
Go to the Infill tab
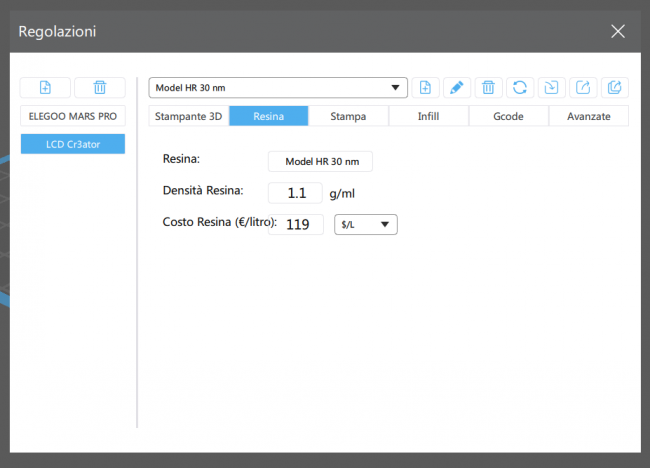click(429, 116)
